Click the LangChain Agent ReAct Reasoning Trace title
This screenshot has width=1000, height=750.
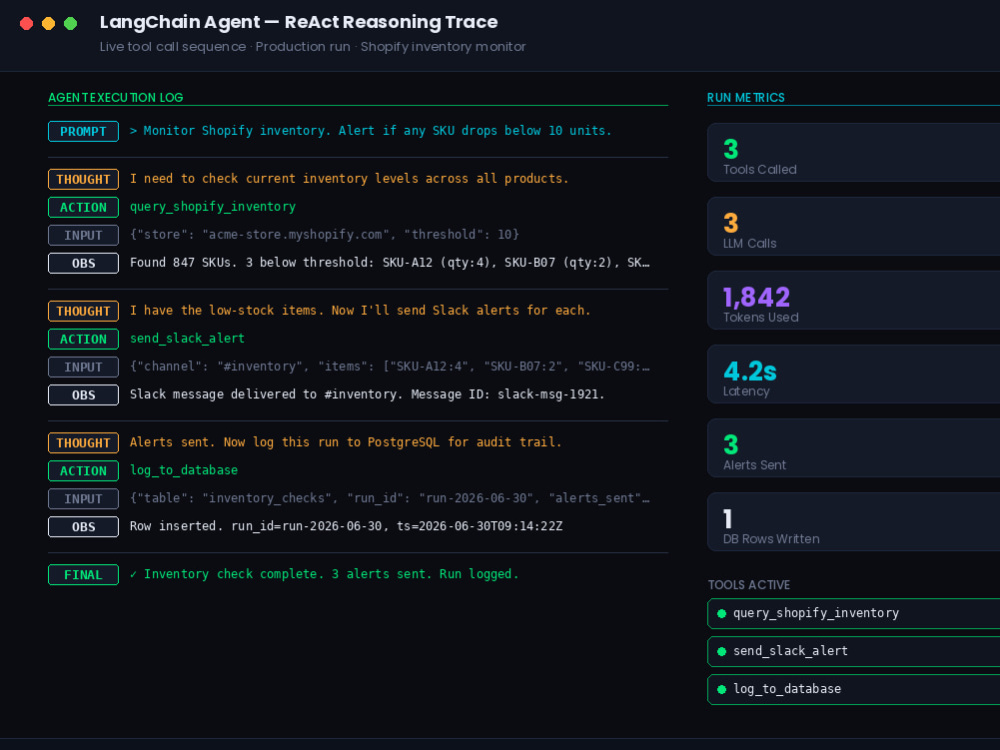(x=298, y=22)
